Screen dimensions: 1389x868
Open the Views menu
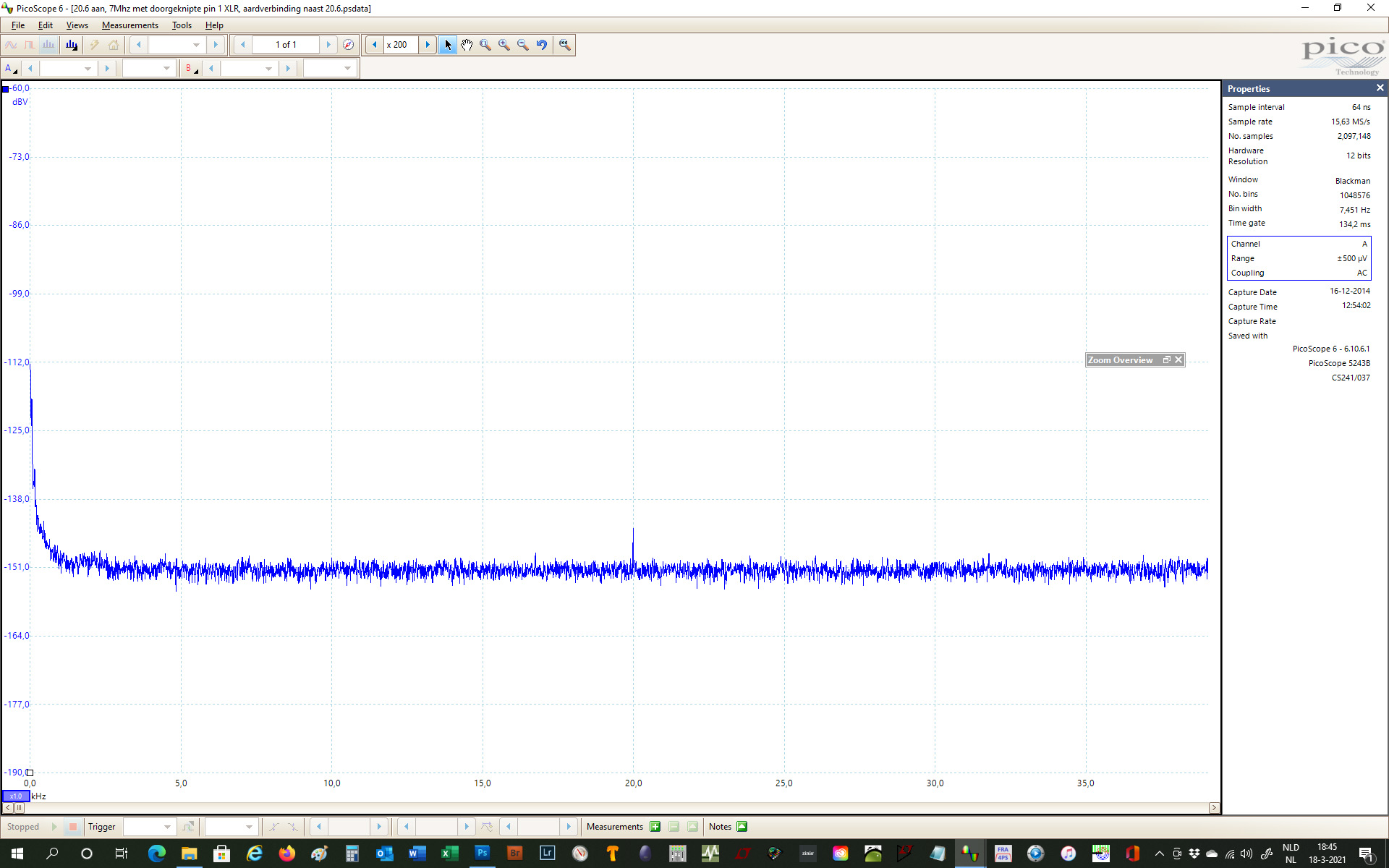pyautogui.click(x=77, y=25)
